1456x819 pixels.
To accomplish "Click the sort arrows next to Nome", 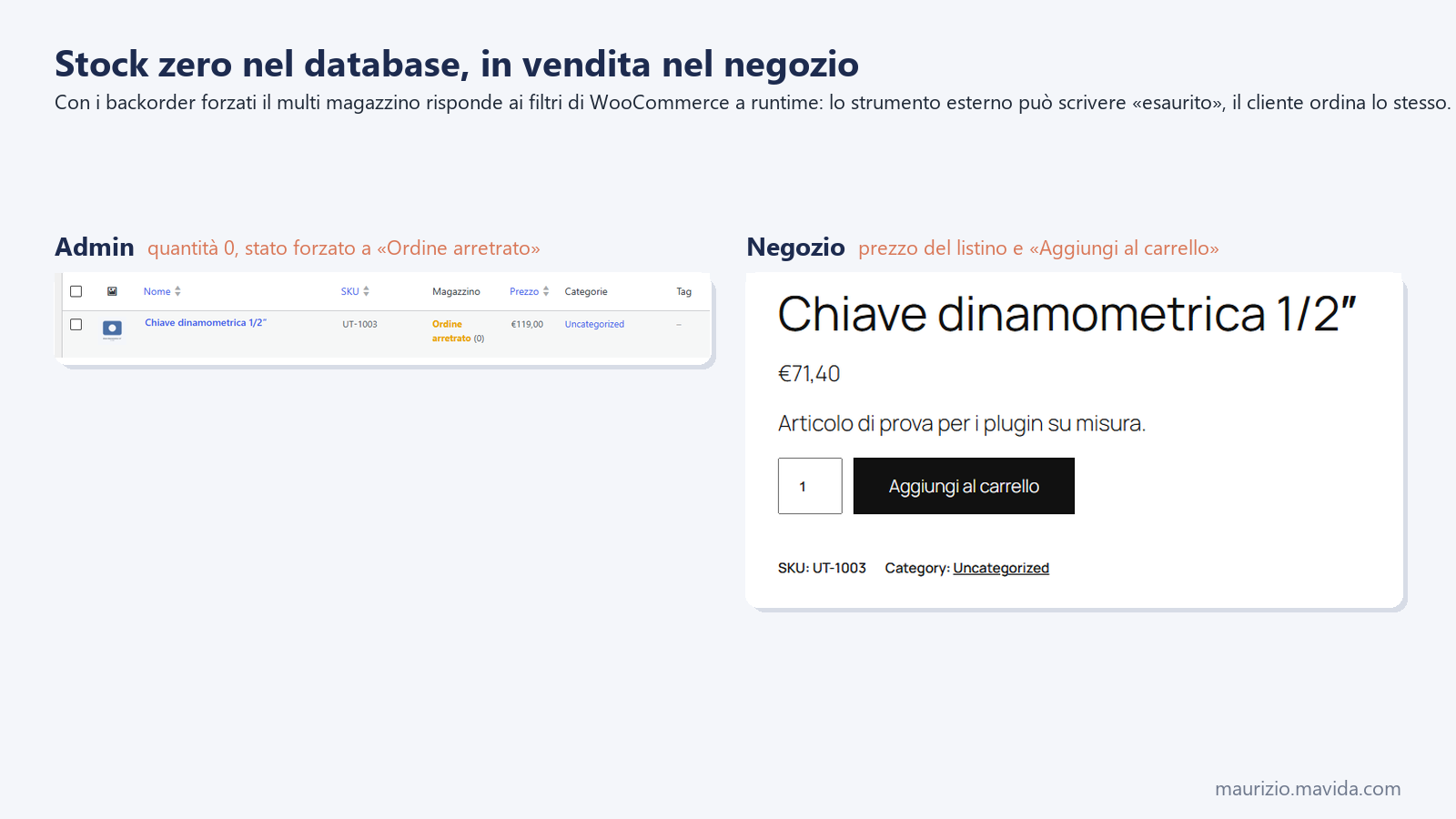I will (x=177, y=291).
